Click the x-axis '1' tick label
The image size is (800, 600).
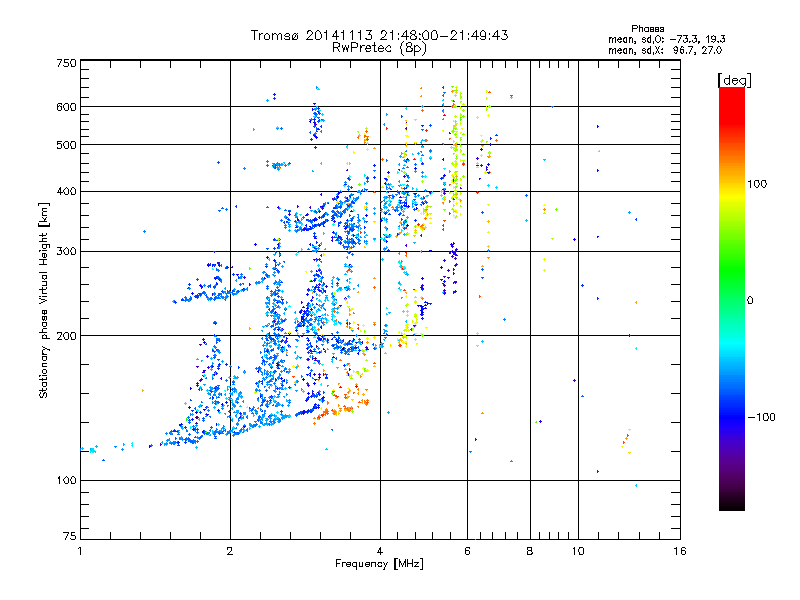(x=80, y=551)
